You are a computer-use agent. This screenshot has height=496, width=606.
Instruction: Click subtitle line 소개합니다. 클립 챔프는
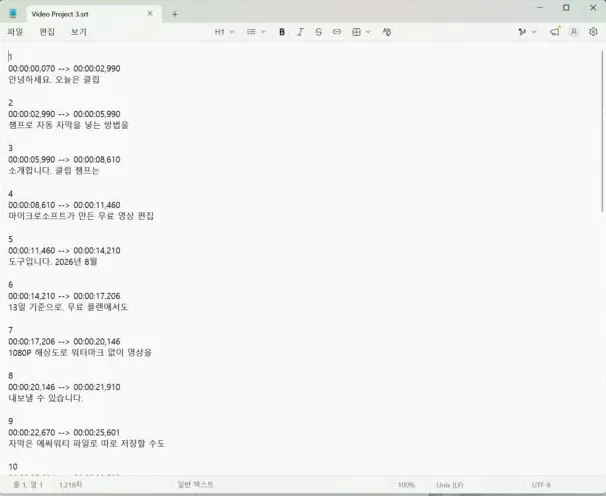pyautogui.click(x=54, y=170)
